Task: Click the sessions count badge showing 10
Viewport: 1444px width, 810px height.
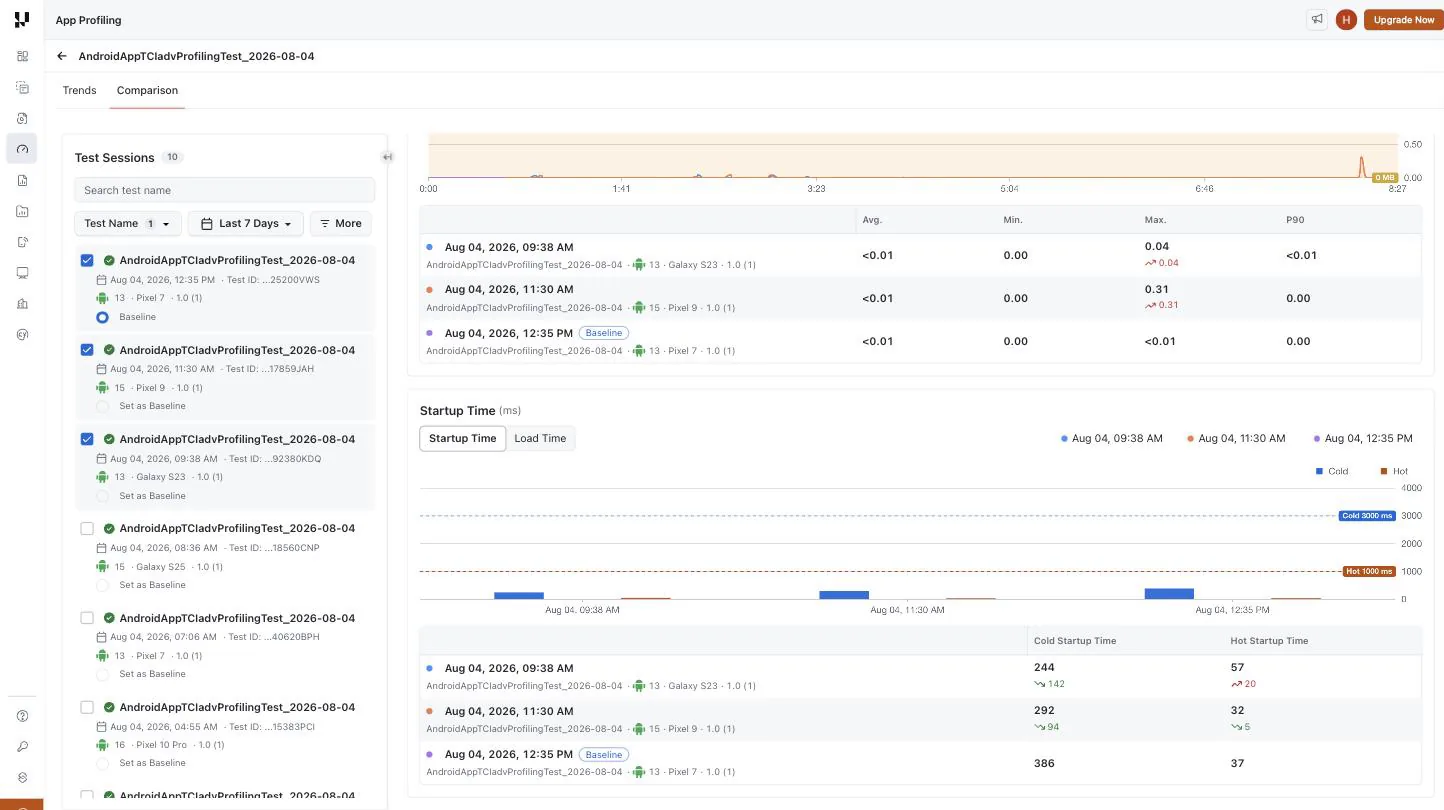Action: [172, 157]
